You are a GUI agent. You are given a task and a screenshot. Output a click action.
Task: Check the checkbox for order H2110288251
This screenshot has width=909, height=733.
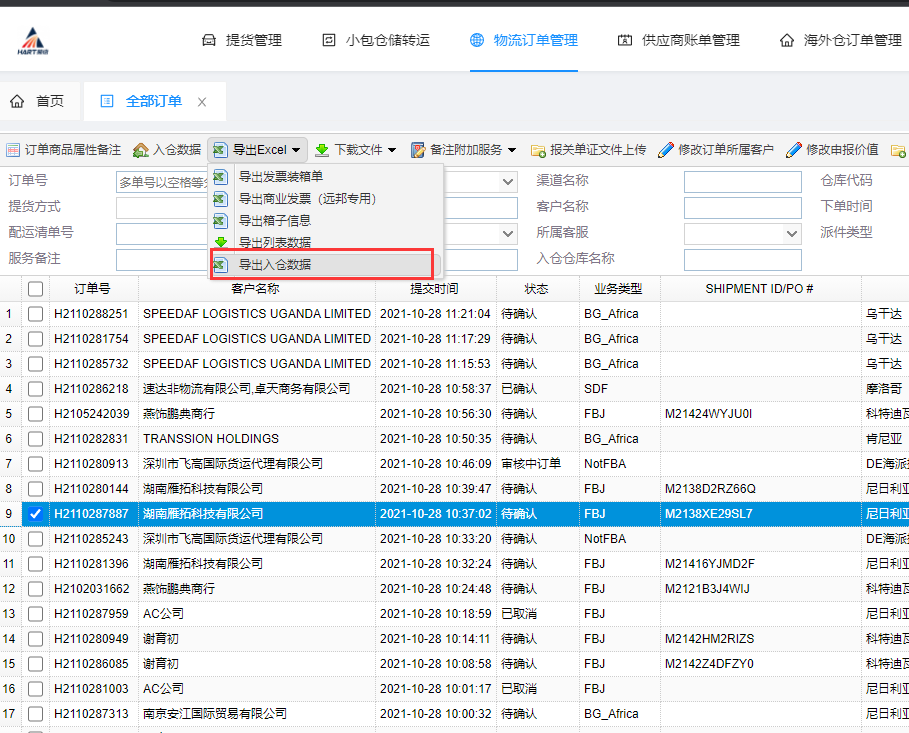click(x=36, y=314)
